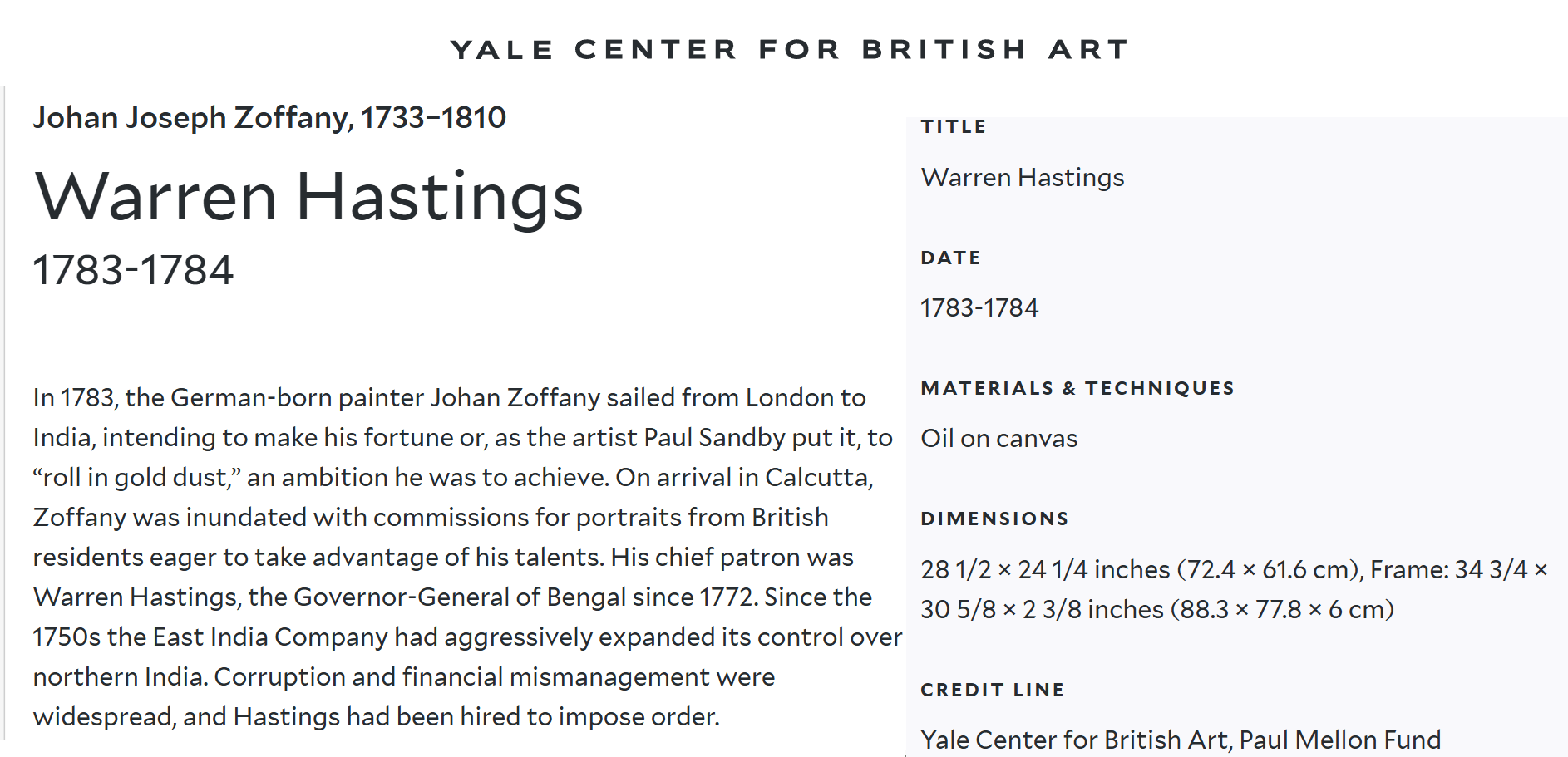Viewport: 1568px width, 757px height.
Task: Select the large Warren Hastings heading
Action: (x=308, y=198)
